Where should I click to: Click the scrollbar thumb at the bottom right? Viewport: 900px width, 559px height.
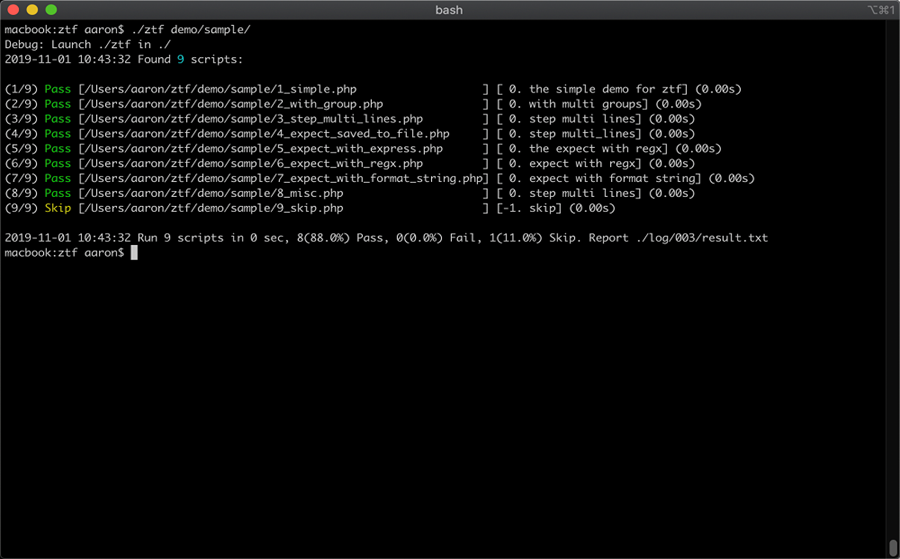click(x=892, y=547)
